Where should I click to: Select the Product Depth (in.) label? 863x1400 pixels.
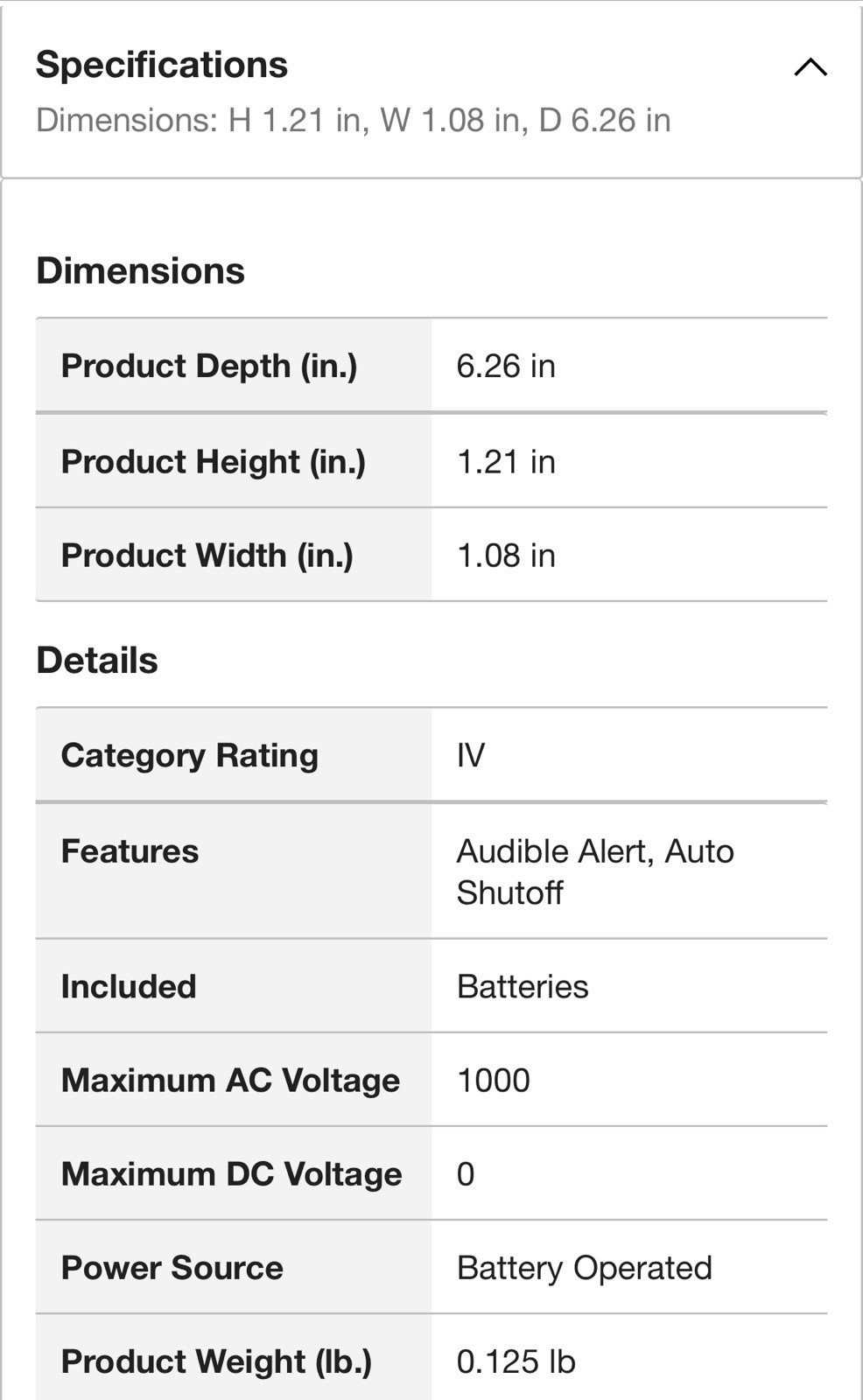coord(209,366)
